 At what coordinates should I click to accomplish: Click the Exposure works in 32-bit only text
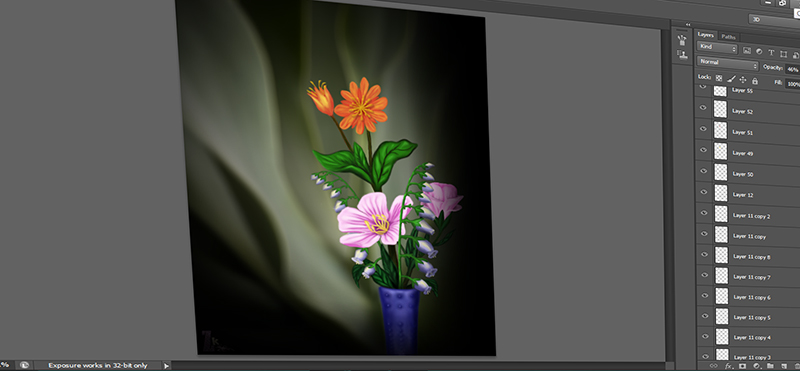coord(97,365)
